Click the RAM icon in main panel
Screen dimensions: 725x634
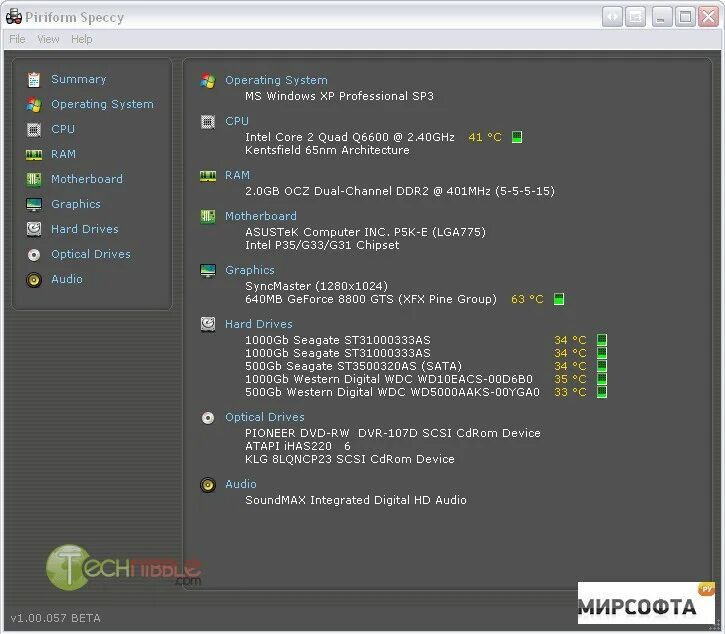[208, 176]
